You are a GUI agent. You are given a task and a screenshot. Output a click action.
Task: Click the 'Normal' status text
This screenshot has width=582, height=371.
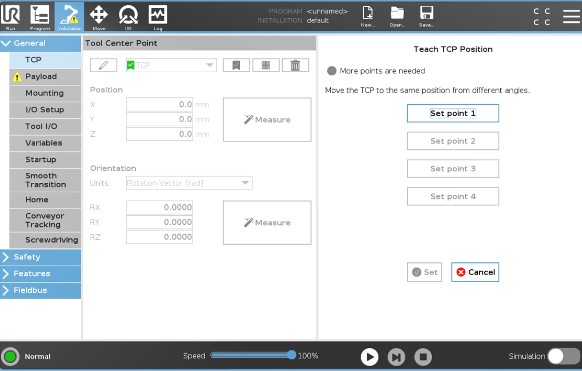click(x=37, y=357)
